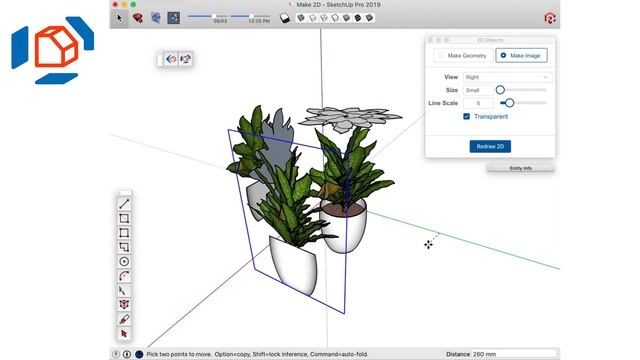Click the Redraw 2D button
The height and width of the screenshot is (360, 640).
[490, 146]
